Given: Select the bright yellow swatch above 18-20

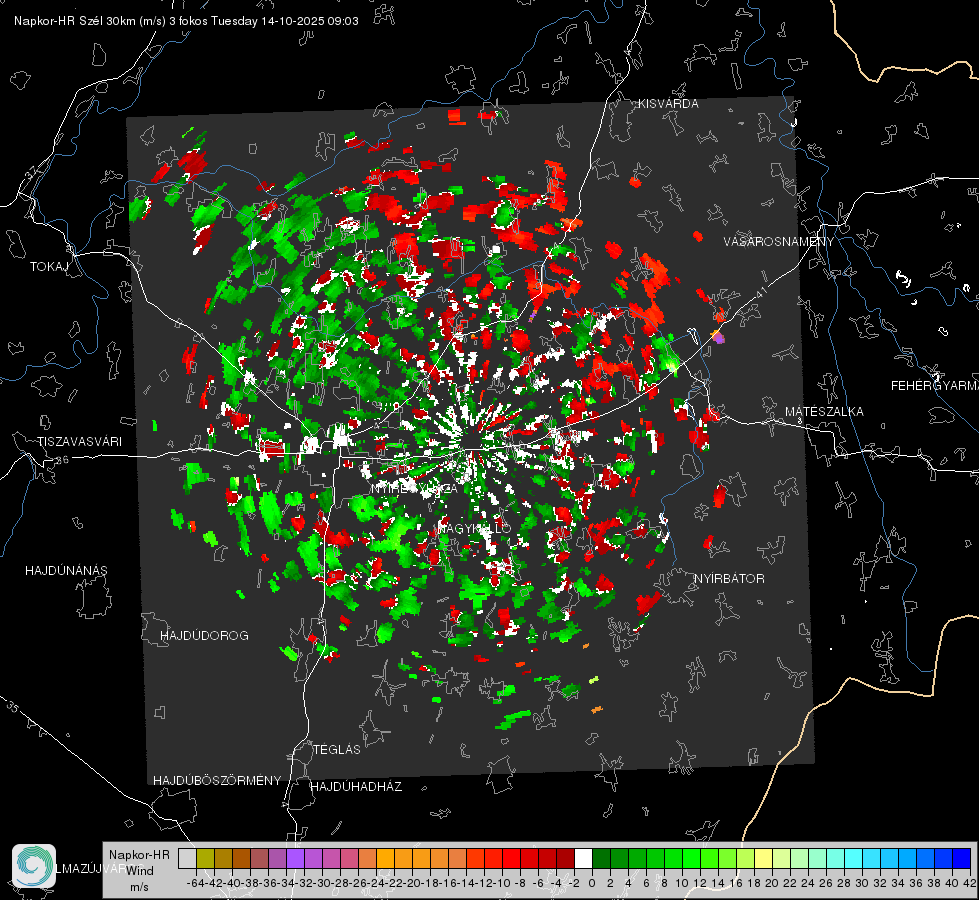Looking at the screenshot, I should [x=764, y=858].
